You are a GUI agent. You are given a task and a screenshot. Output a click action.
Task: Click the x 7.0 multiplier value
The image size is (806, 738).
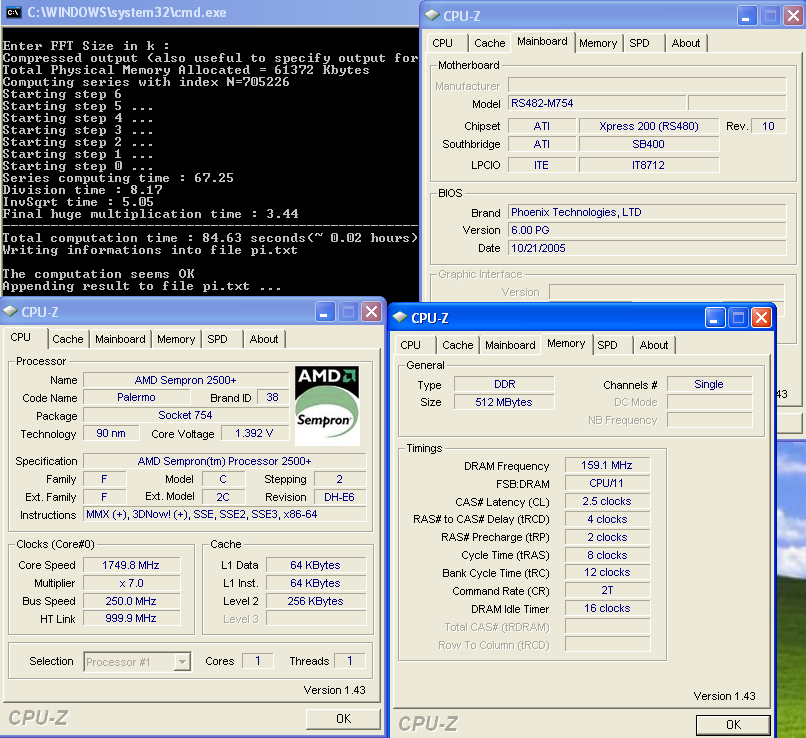[x=131, y=583]
